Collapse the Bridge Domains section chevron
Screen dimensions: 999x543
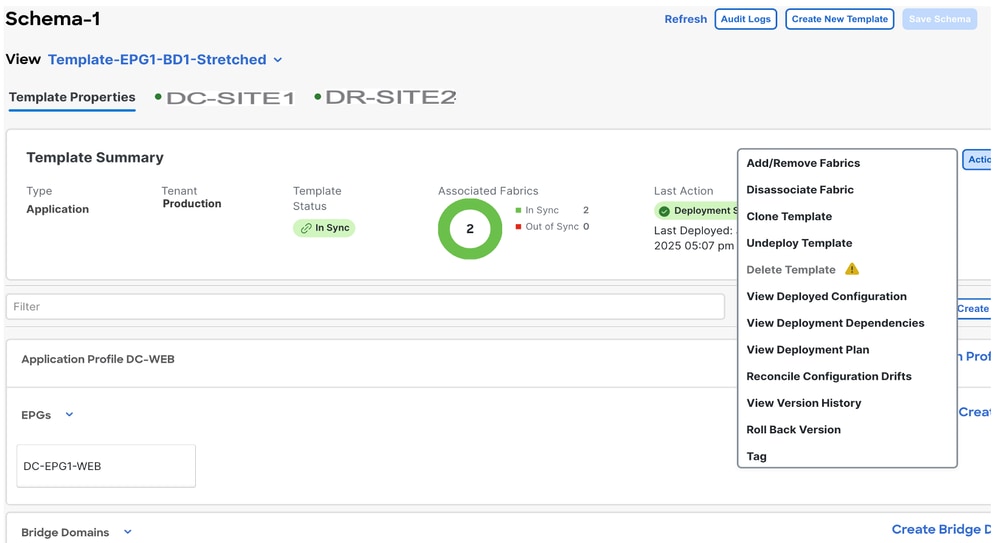click(x=127, y=532)
